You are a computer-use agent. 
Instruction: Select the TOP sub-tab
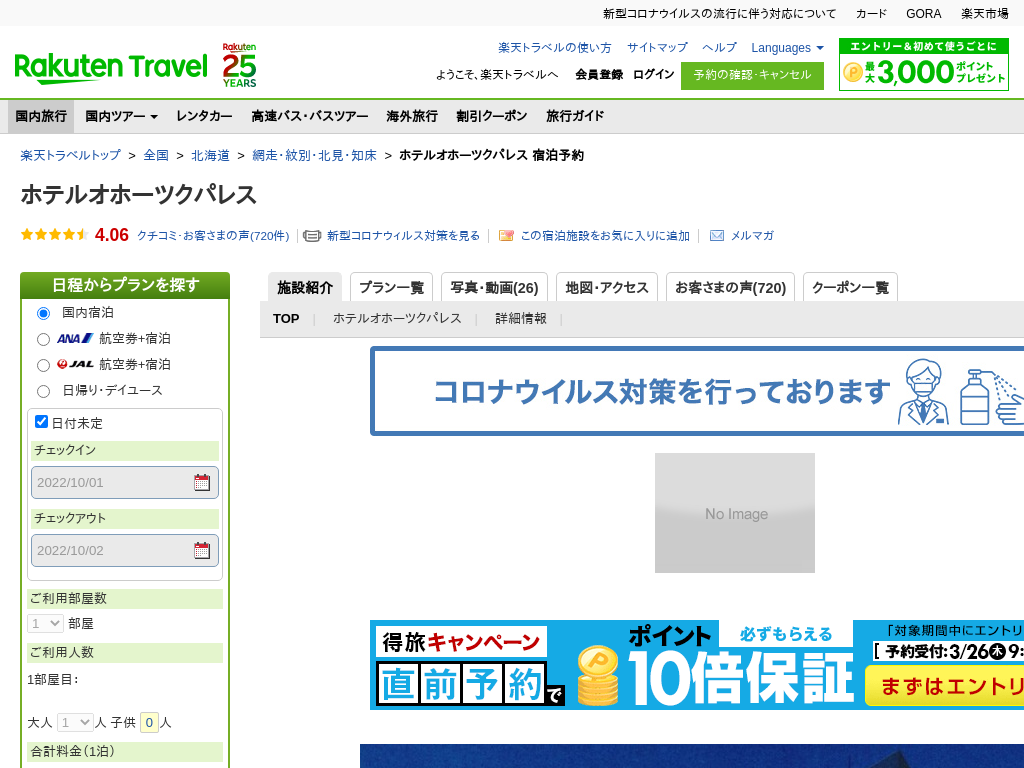286,319
